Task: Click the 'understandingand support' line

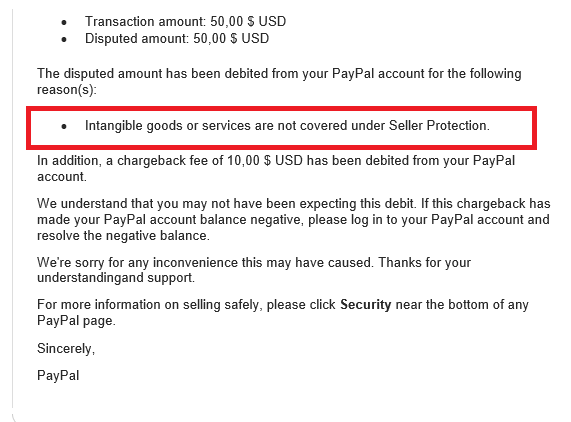Action: click(x=116, y=278)
